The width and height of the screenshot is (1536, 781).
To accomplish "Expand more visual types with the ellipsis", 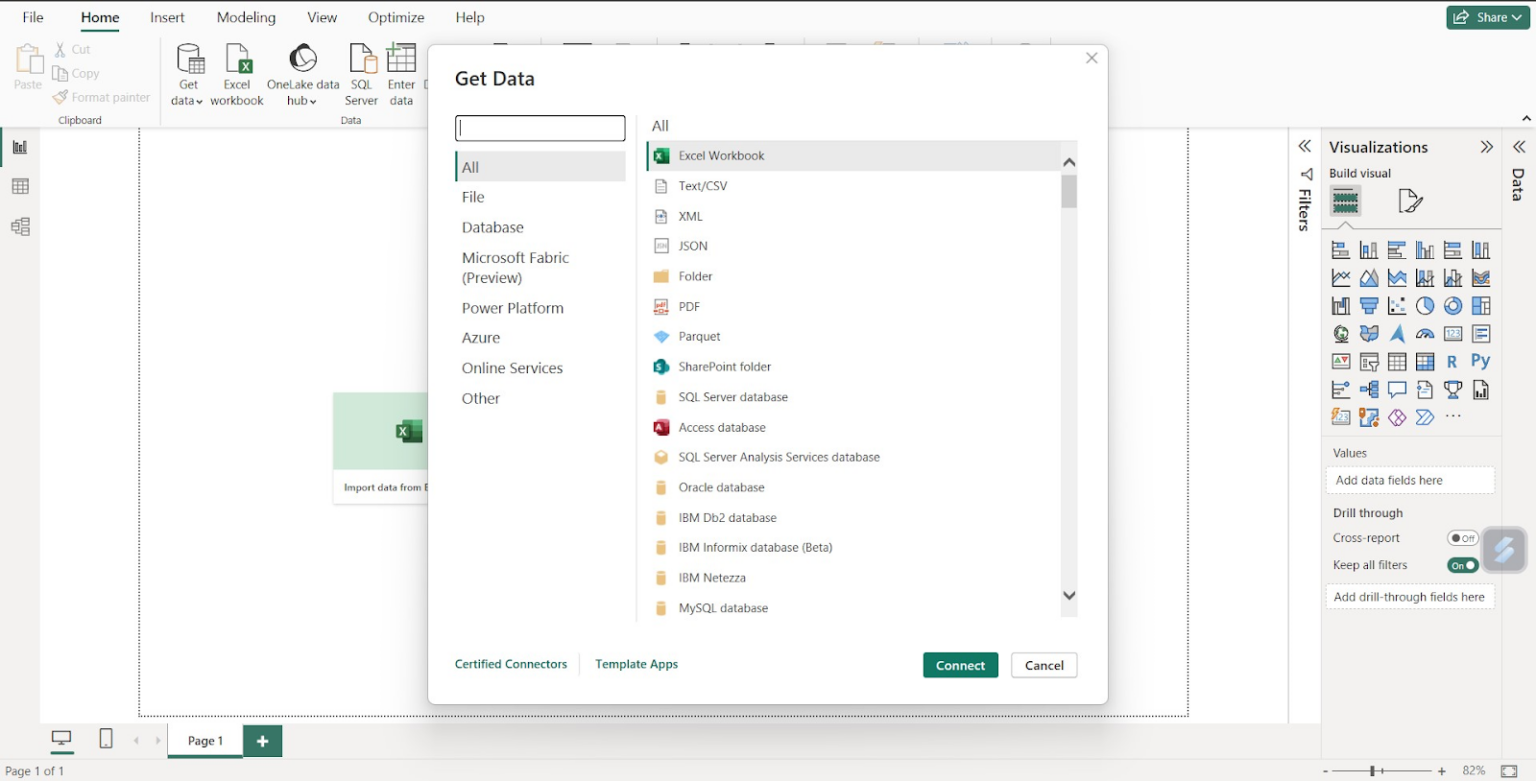I will tap(1453, 417).
